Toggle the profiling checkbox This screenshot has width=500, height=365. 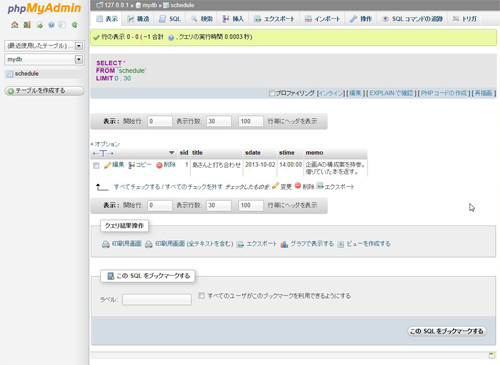[x=272, y=93]
